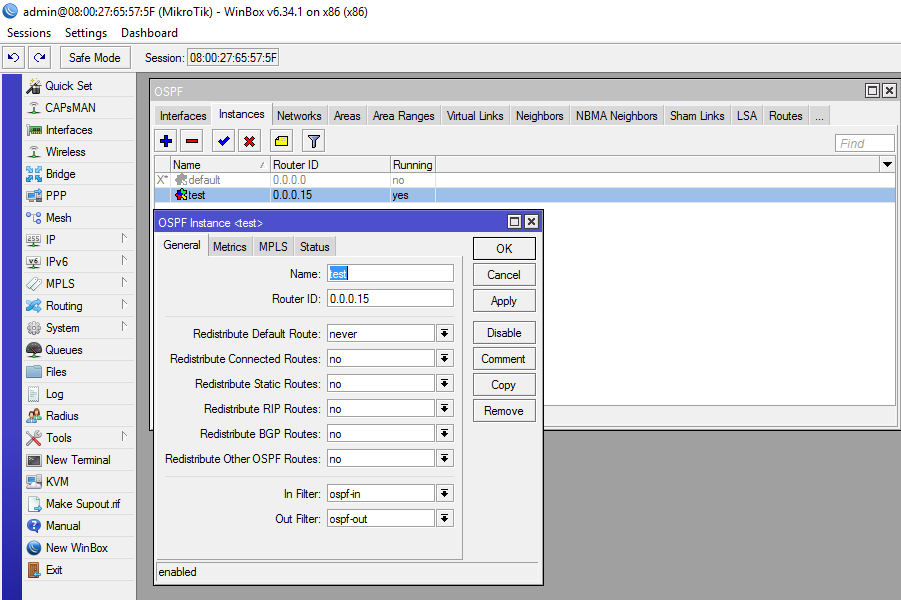This screenshot has width=901, height=600.
Task: Switch to the Networks tab
Action: point(299,116)
